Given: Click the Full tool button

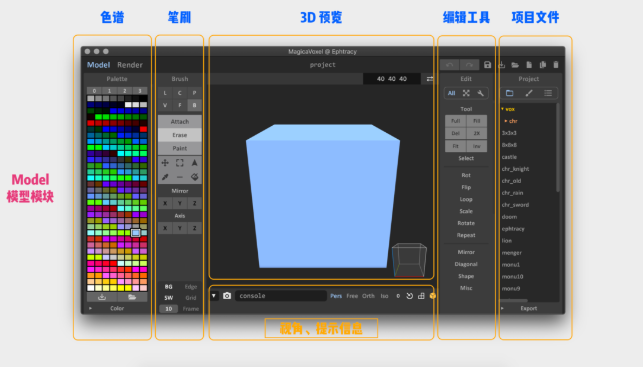Looking at the screenshot, I should [x=456, y=121].
